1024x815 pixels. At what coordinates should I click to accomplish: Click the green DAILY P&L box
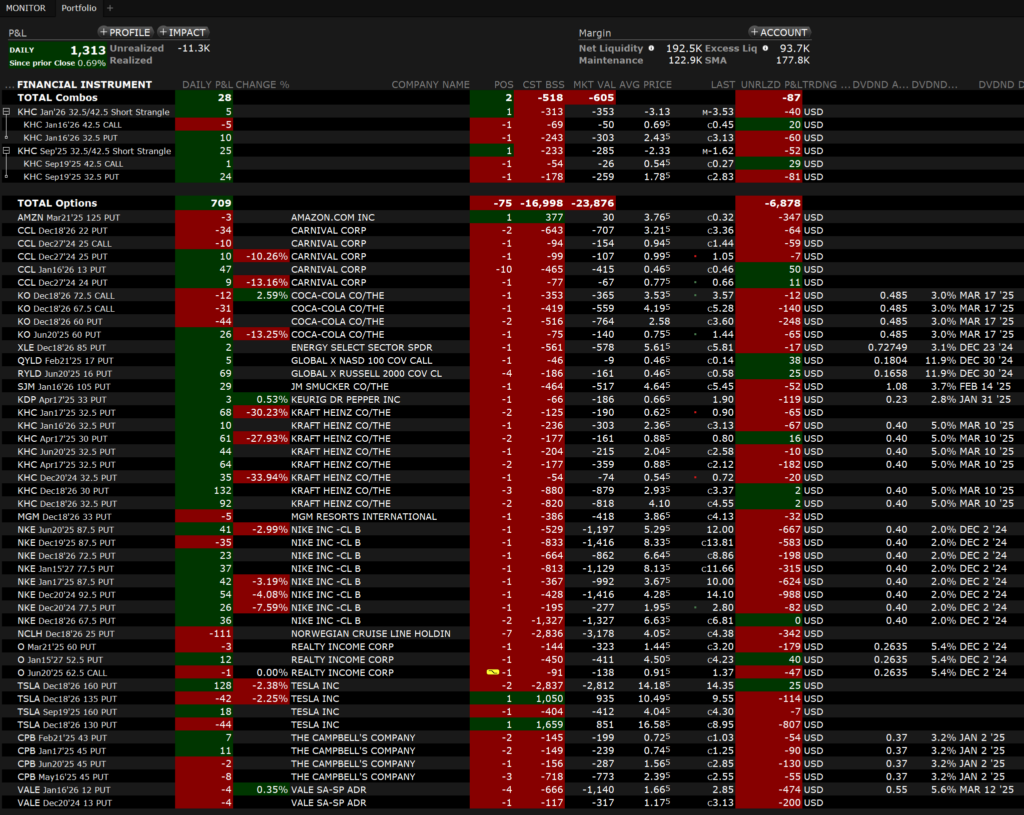(55, 54)
